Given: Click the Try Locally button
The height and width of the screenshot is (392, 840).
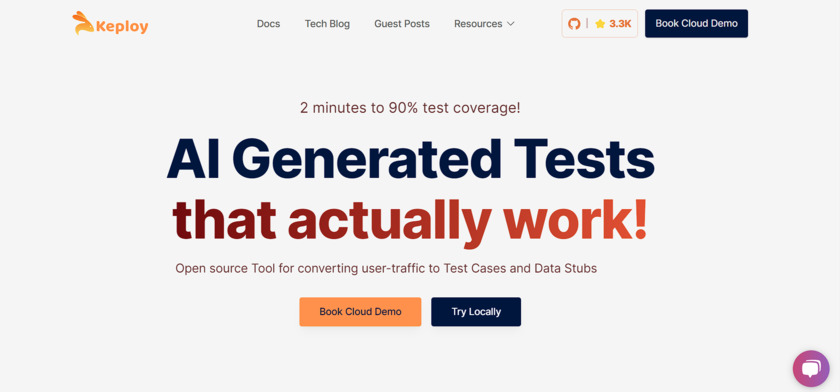Looking at the screenshot, I should [476, 312].
